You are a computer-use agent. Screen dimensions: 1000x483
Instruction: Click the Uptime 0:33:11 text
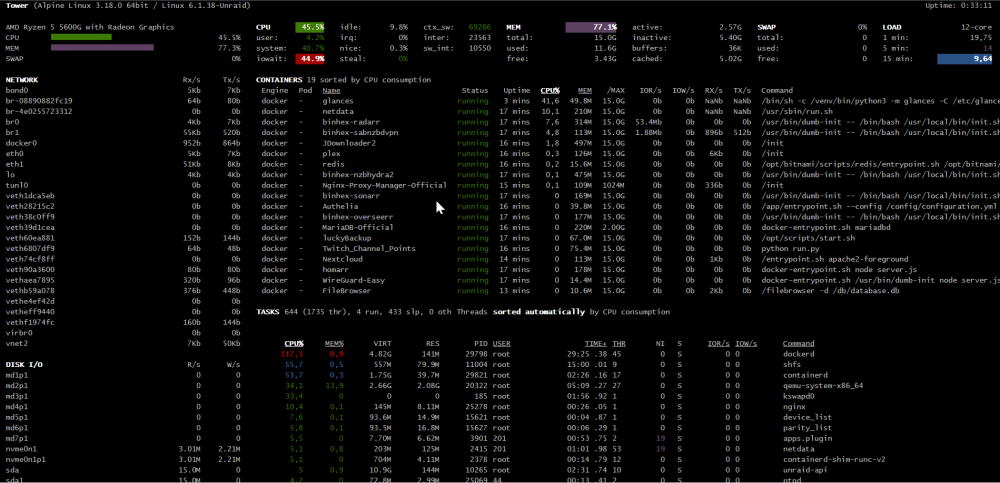959,6
